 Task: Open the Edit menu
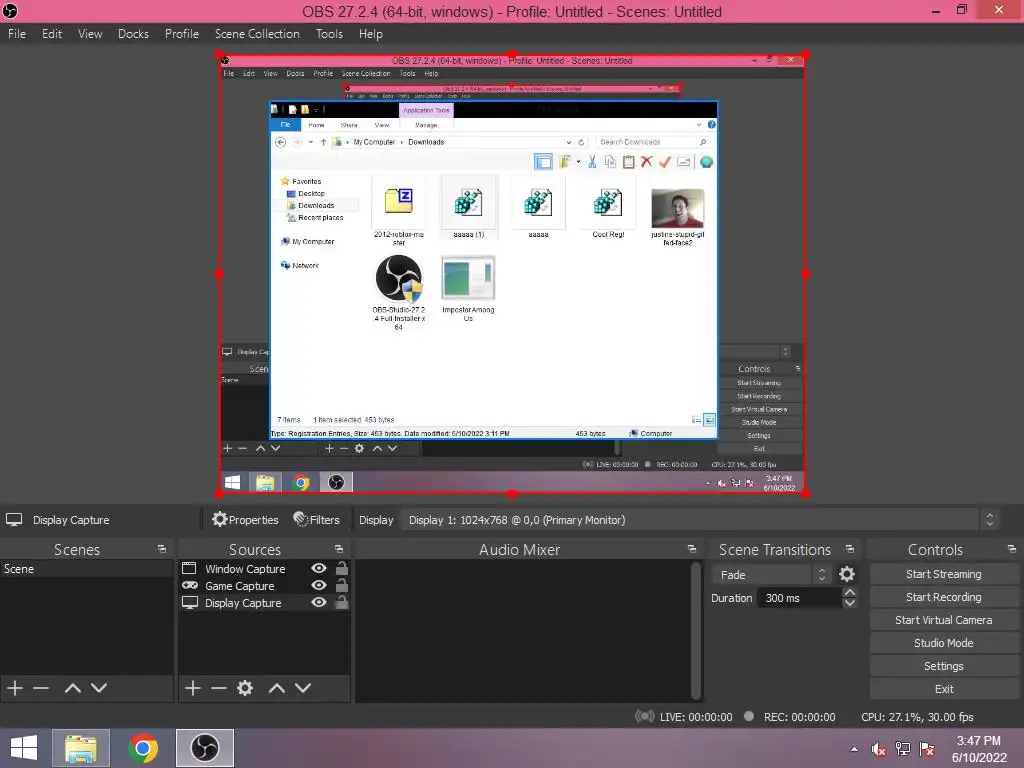click(52, 33)
